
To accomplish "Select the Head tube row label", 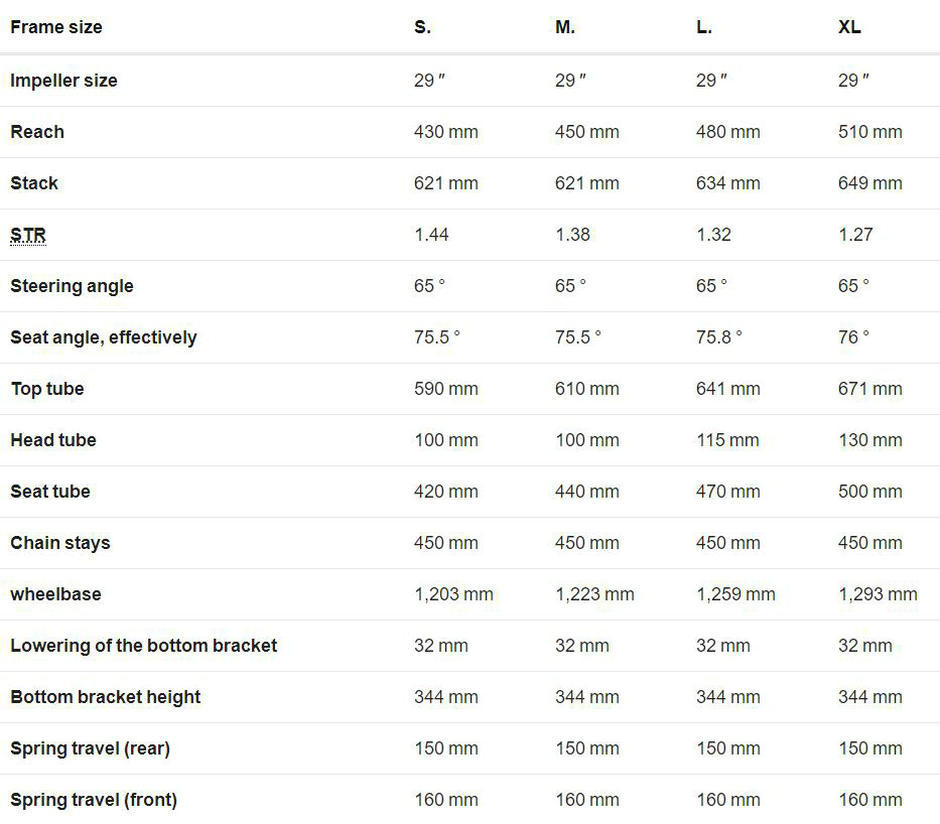I will (x=53, y=440).
